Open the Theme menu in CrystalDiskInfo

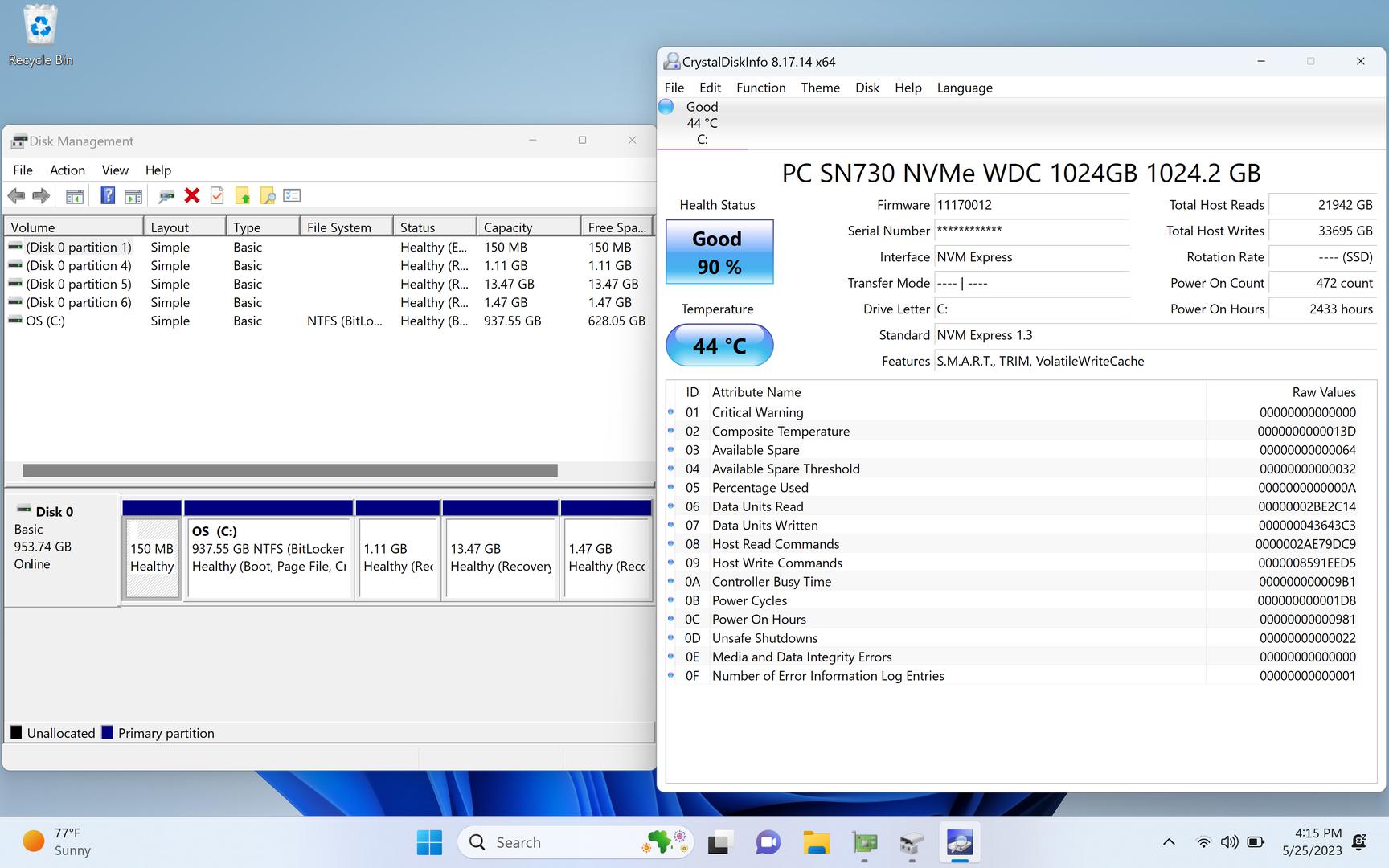point(820,88)
